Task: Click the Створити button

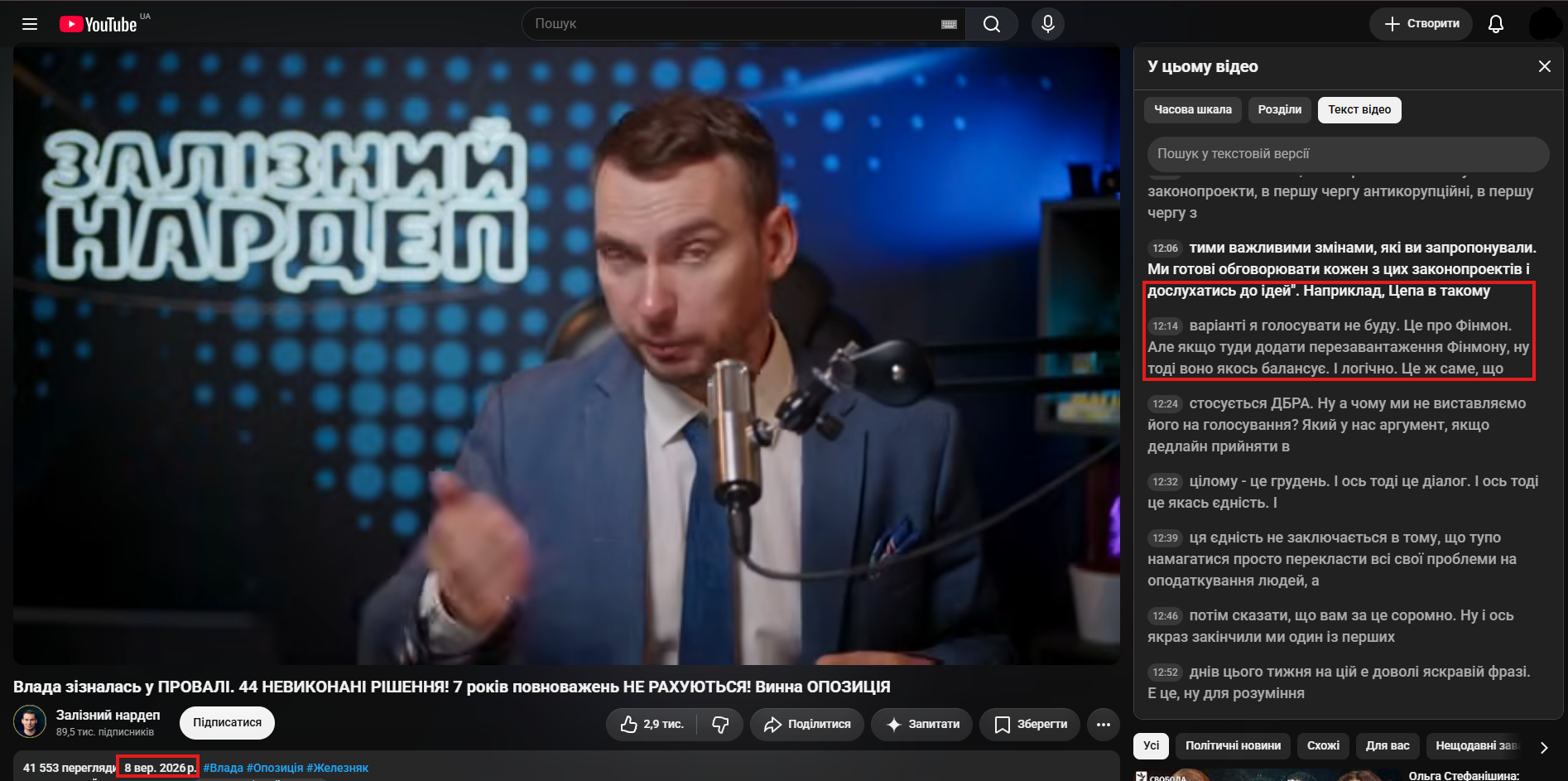Action: point(1421,24)
